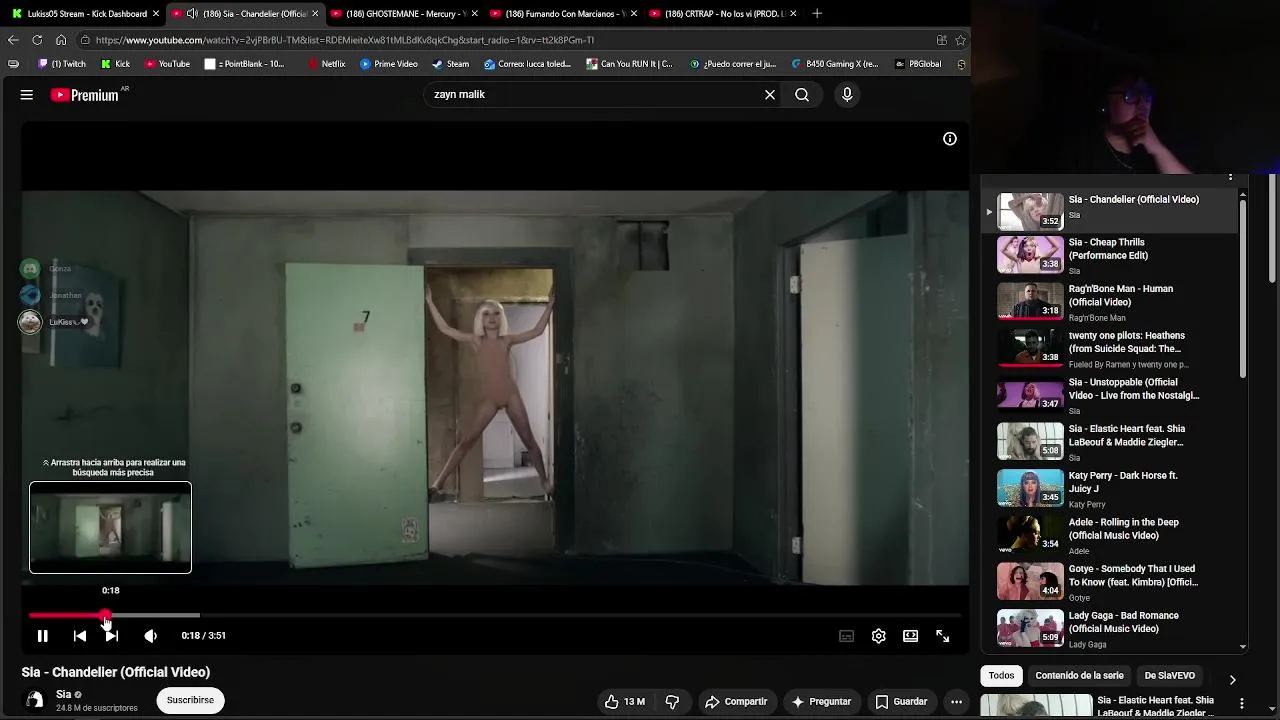Bookmark this page with star icon

click(960, 40)
